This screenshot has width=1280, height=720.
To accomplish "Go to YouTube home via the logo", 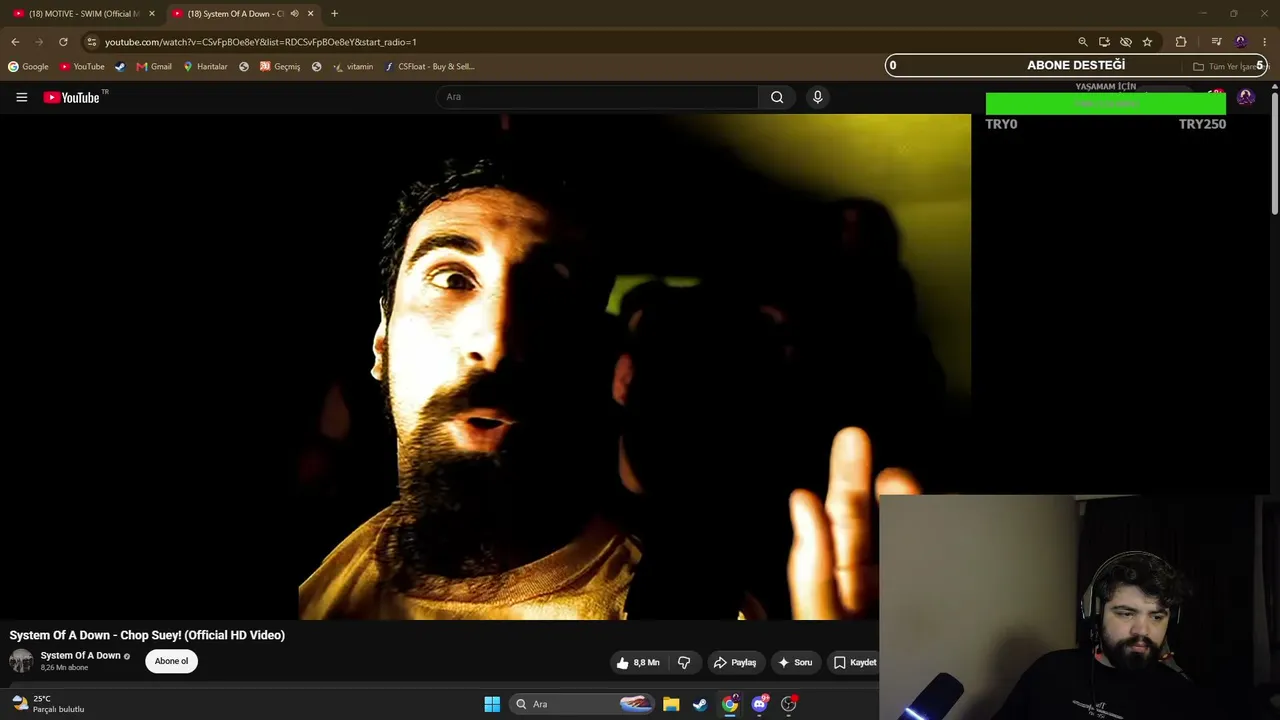I will coord(71,97).
